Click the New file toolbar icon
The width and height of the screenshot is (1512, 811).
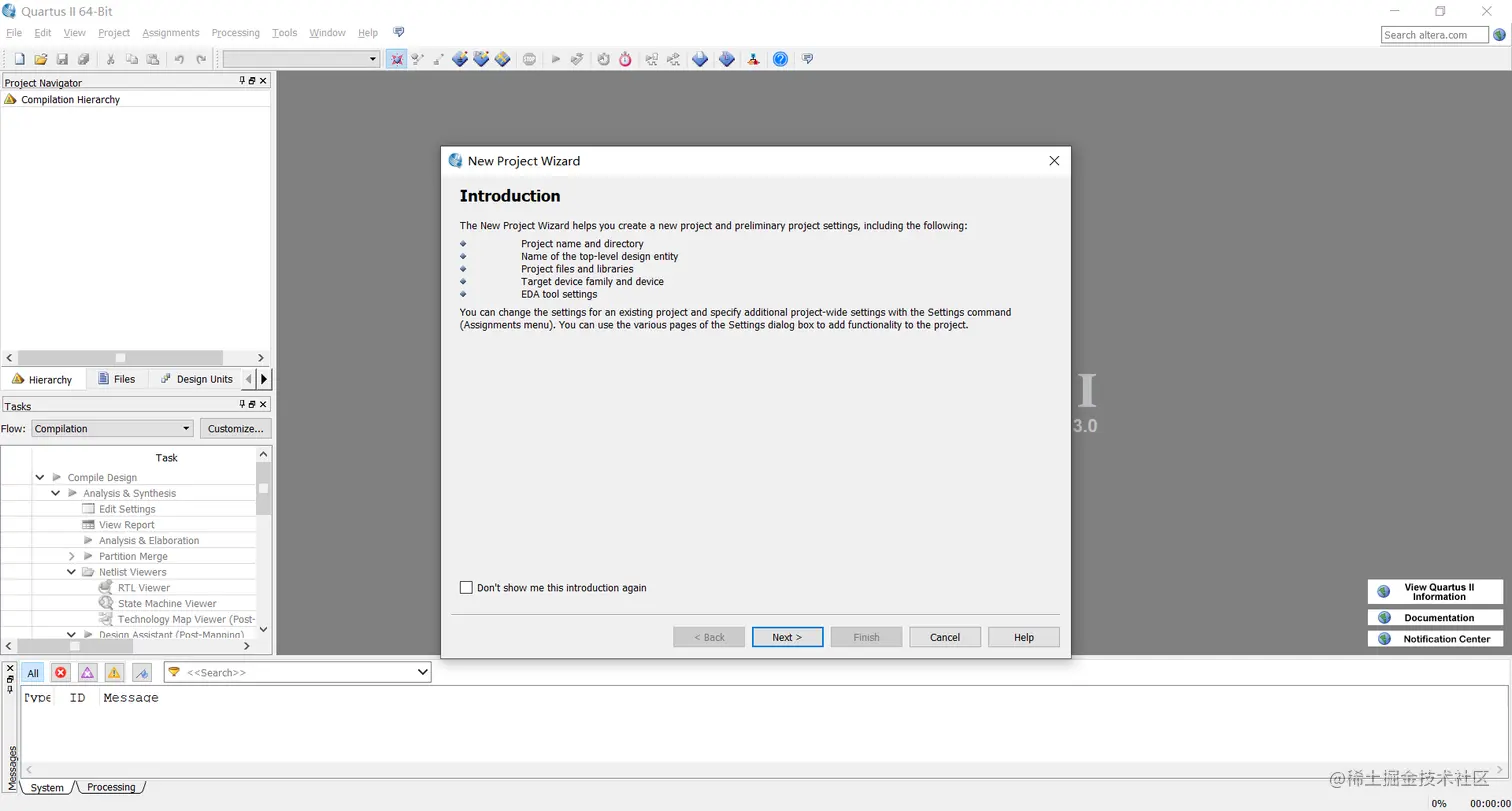pyautogui.click(x=19, y=59)
